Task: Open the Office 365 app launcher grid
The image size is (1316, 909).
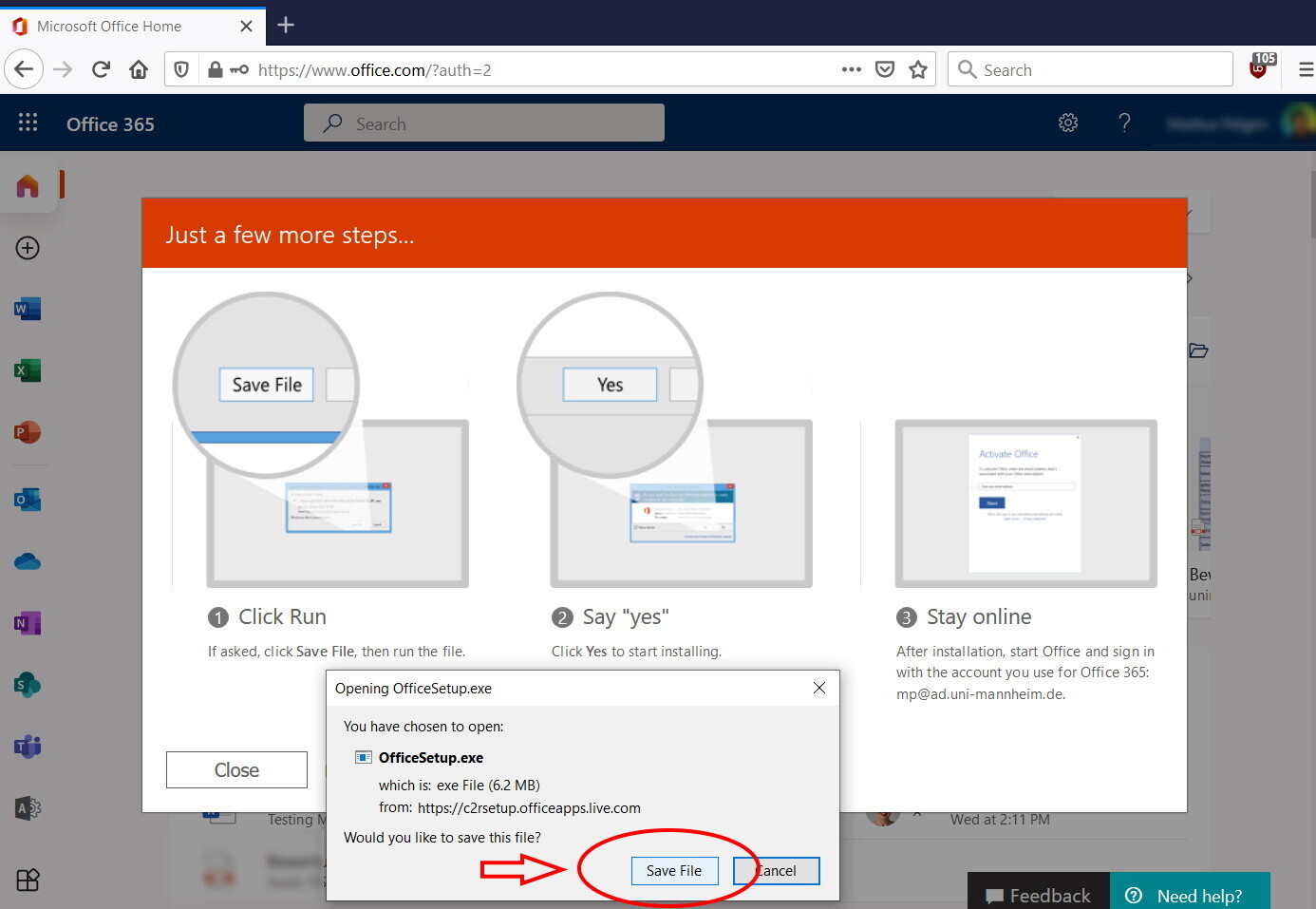Action: pos(28,123)
